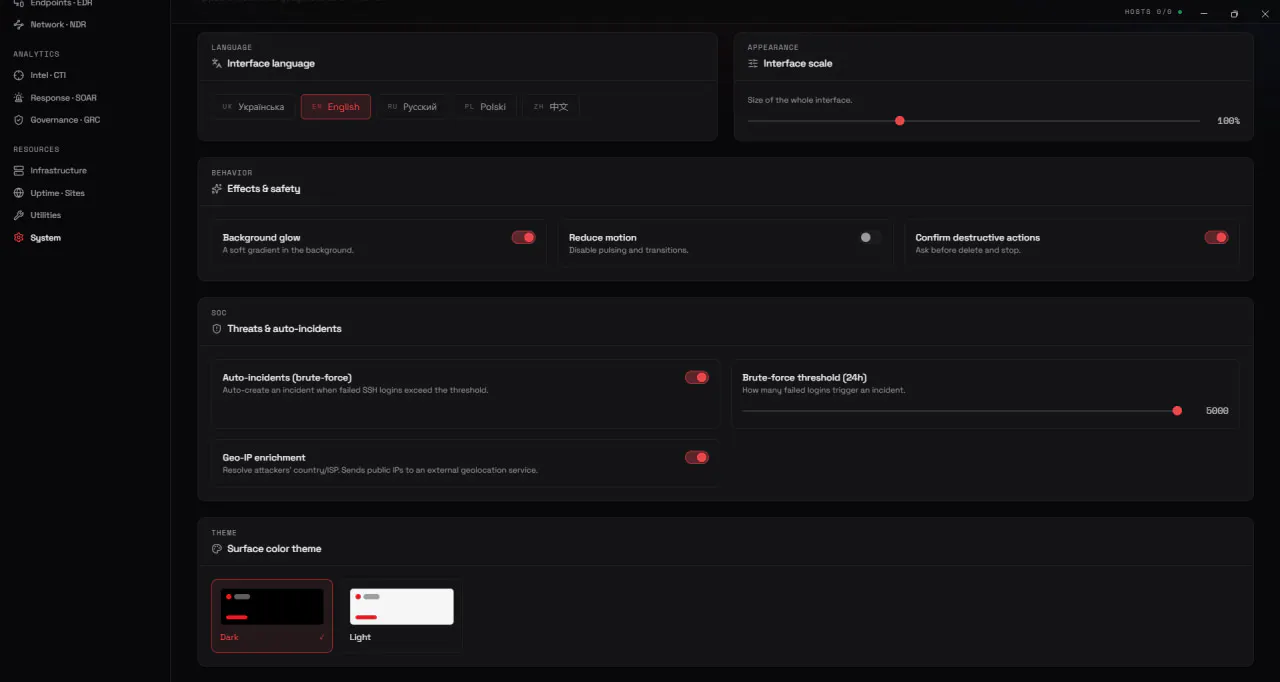Switch interface language to Русский

click(412, 107)
